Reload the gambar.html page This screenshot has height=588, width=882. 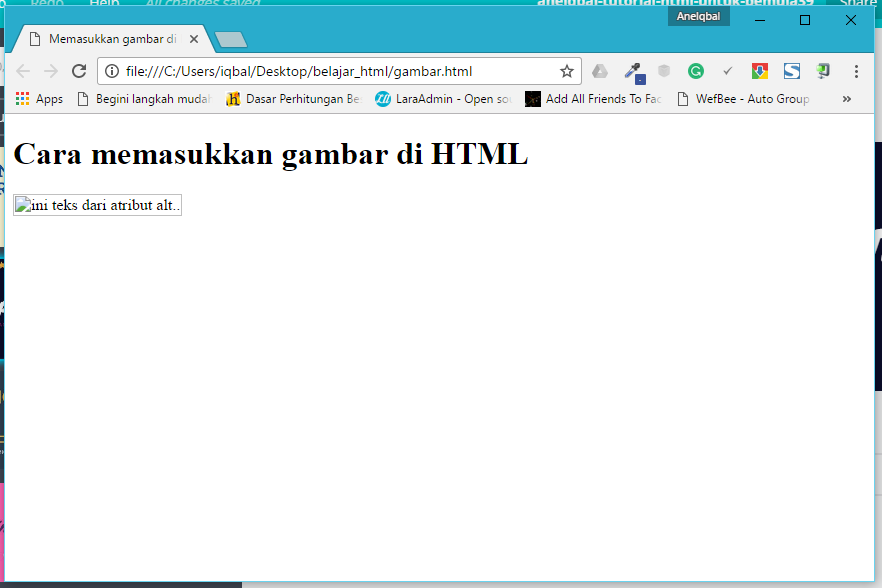point(79,71)
